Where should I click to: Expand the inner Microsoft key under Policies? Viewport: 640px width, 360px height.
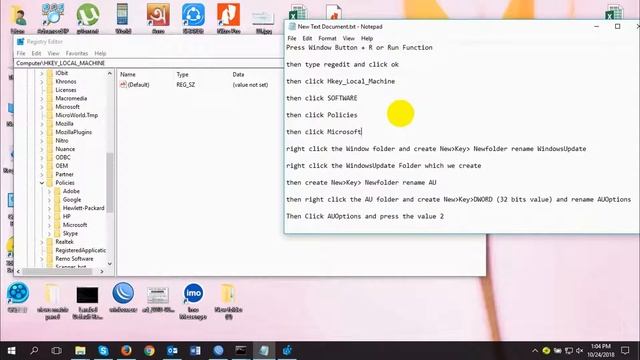49,225
